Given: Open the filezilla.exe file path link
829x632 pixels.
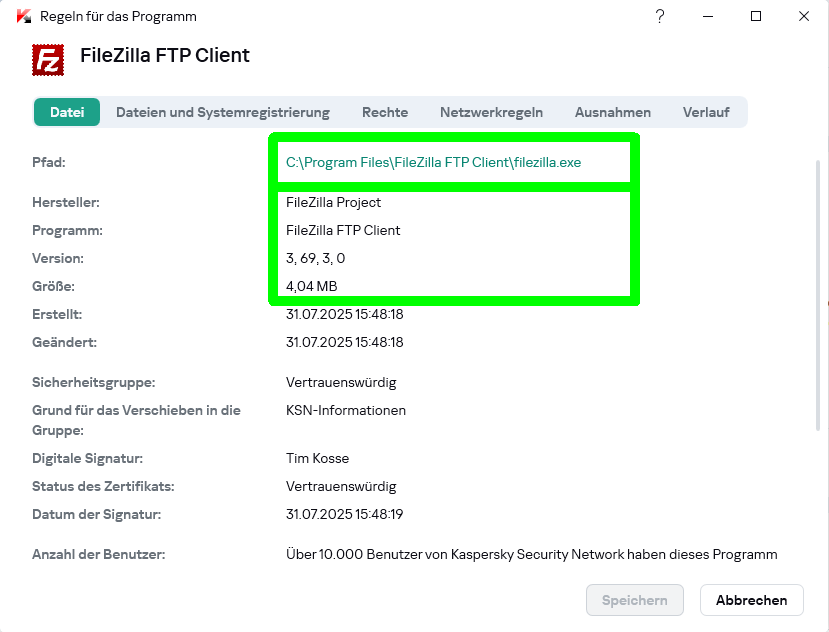Looking at the screenshot, I should (x=433, y=162).
